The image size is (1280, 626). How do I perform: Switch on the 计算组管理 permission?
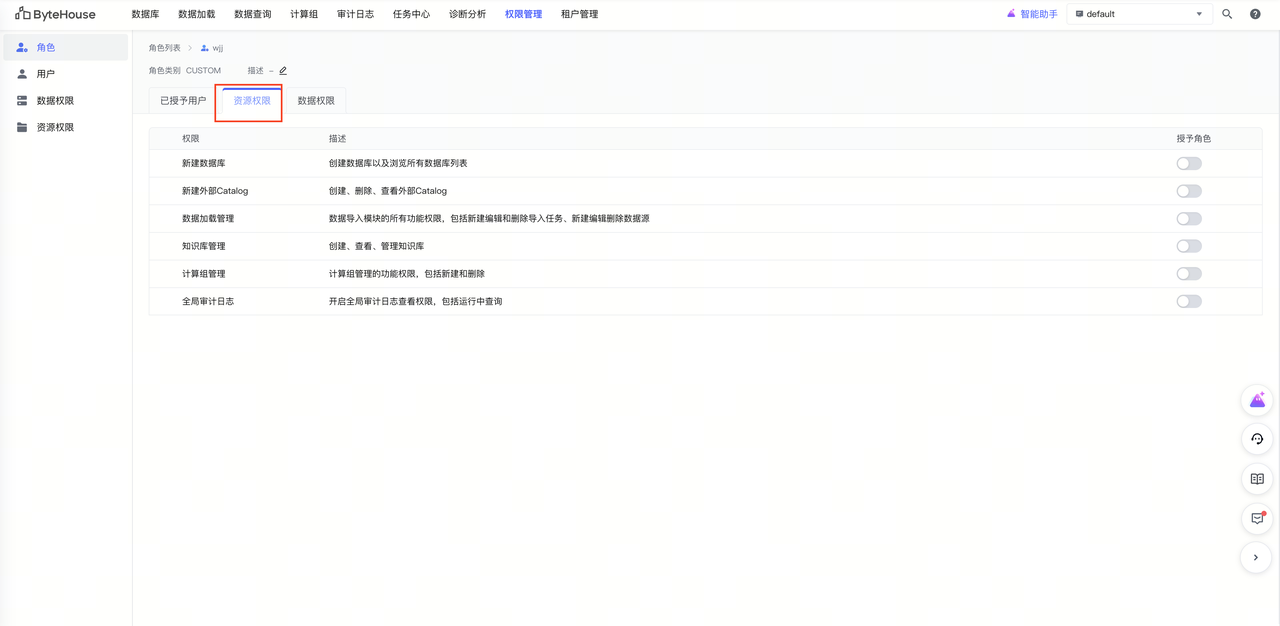tap(1189, 274)
